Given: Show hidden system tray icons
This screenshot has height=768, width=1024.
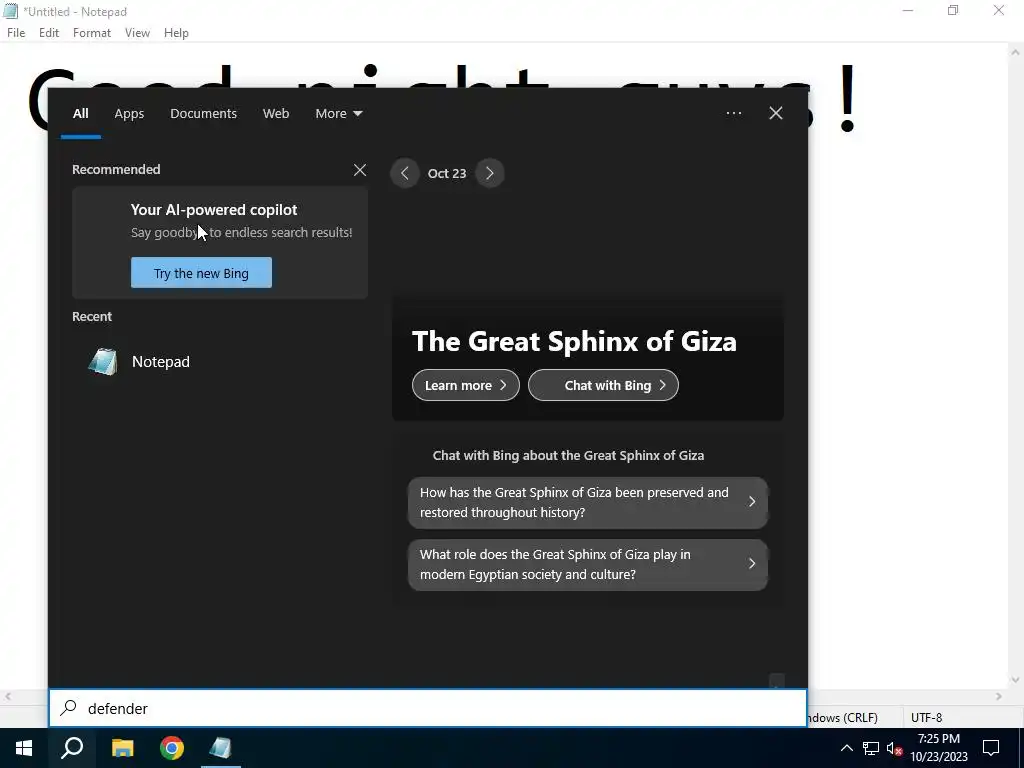Looking at the screenshot, I should click(x=846, y=748).
